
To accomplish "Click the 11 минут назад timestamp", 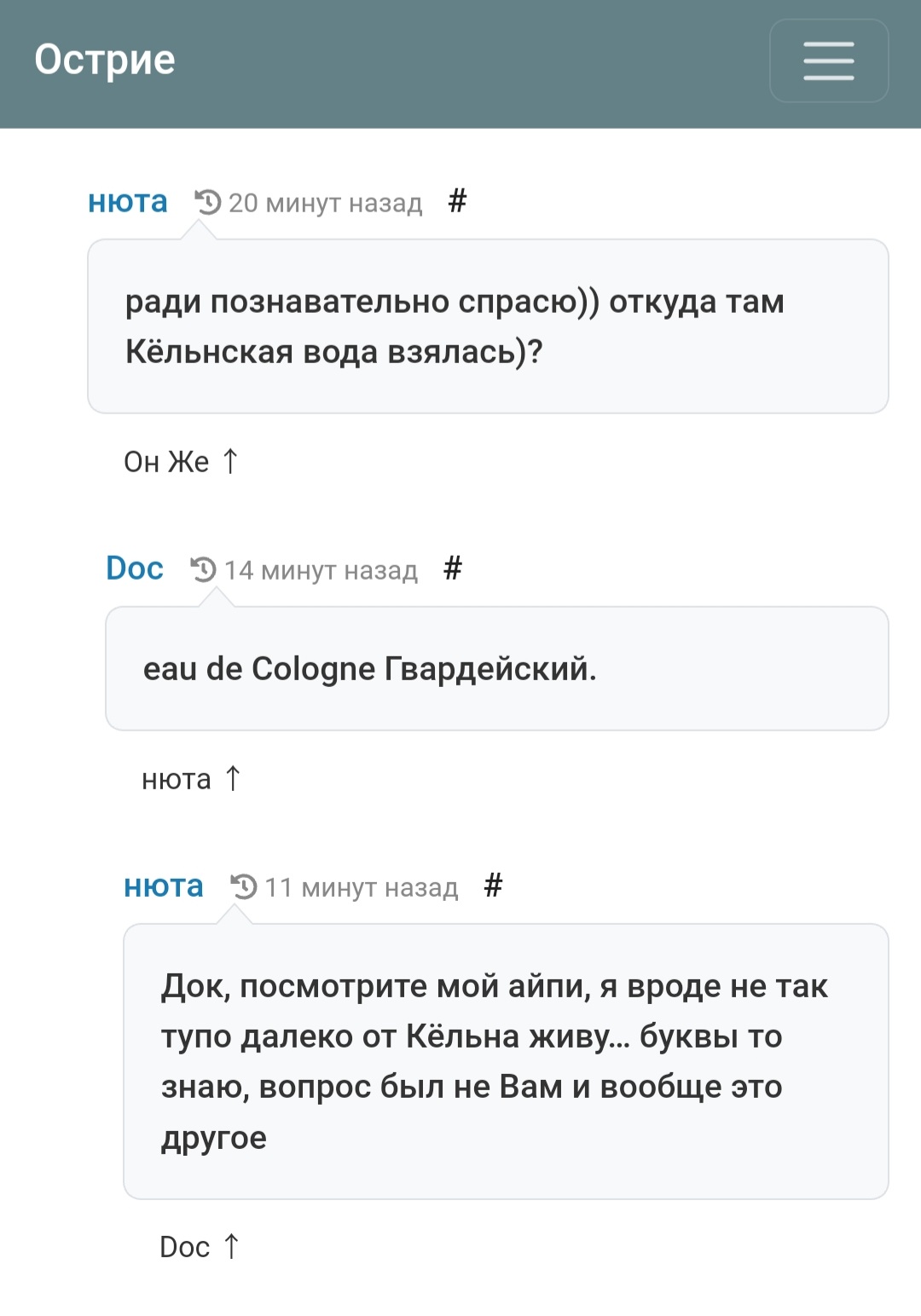I will pyautogui.click(x=362, y=887).
